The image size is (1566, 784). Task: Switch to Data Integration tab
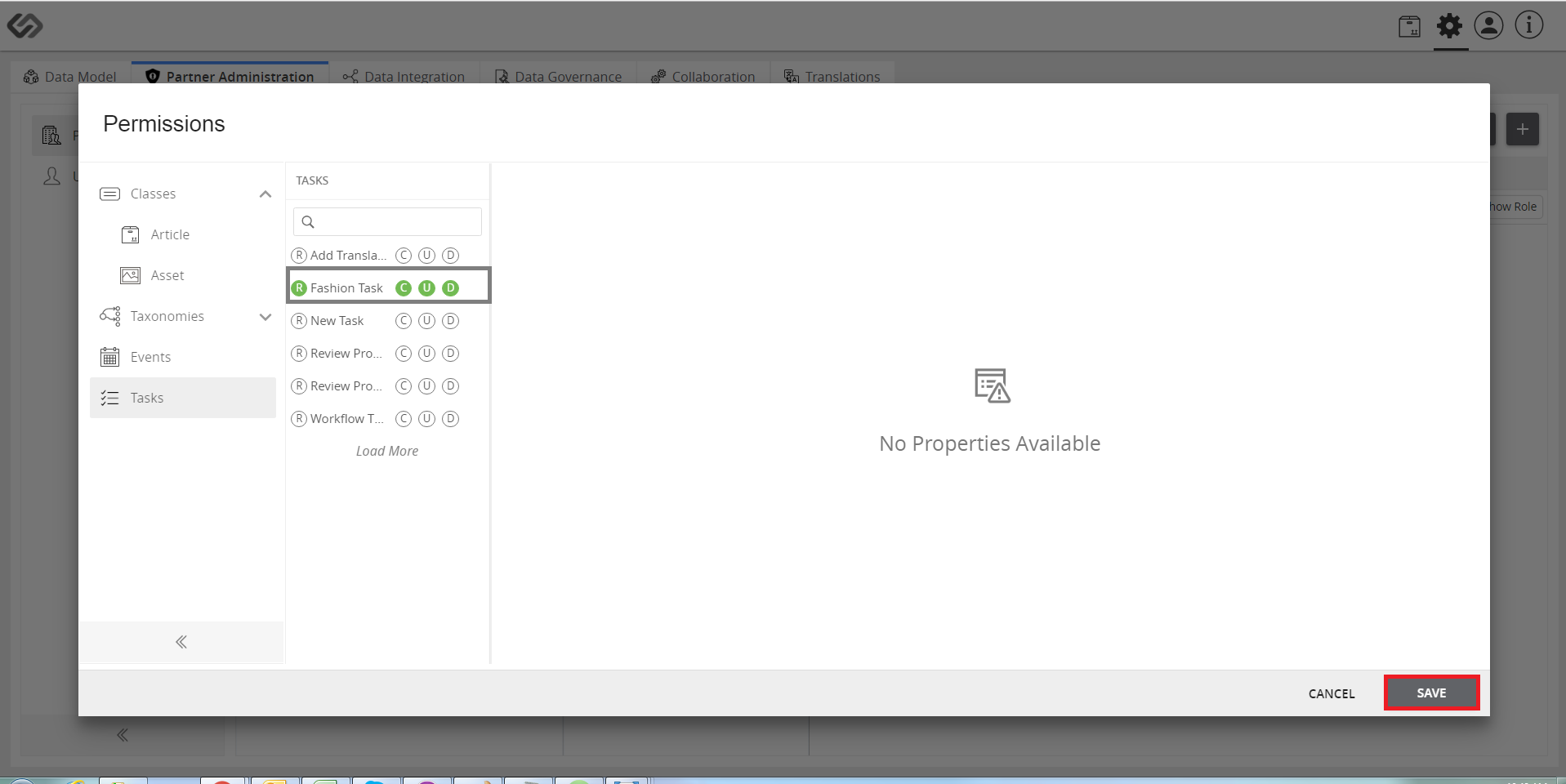404,76
